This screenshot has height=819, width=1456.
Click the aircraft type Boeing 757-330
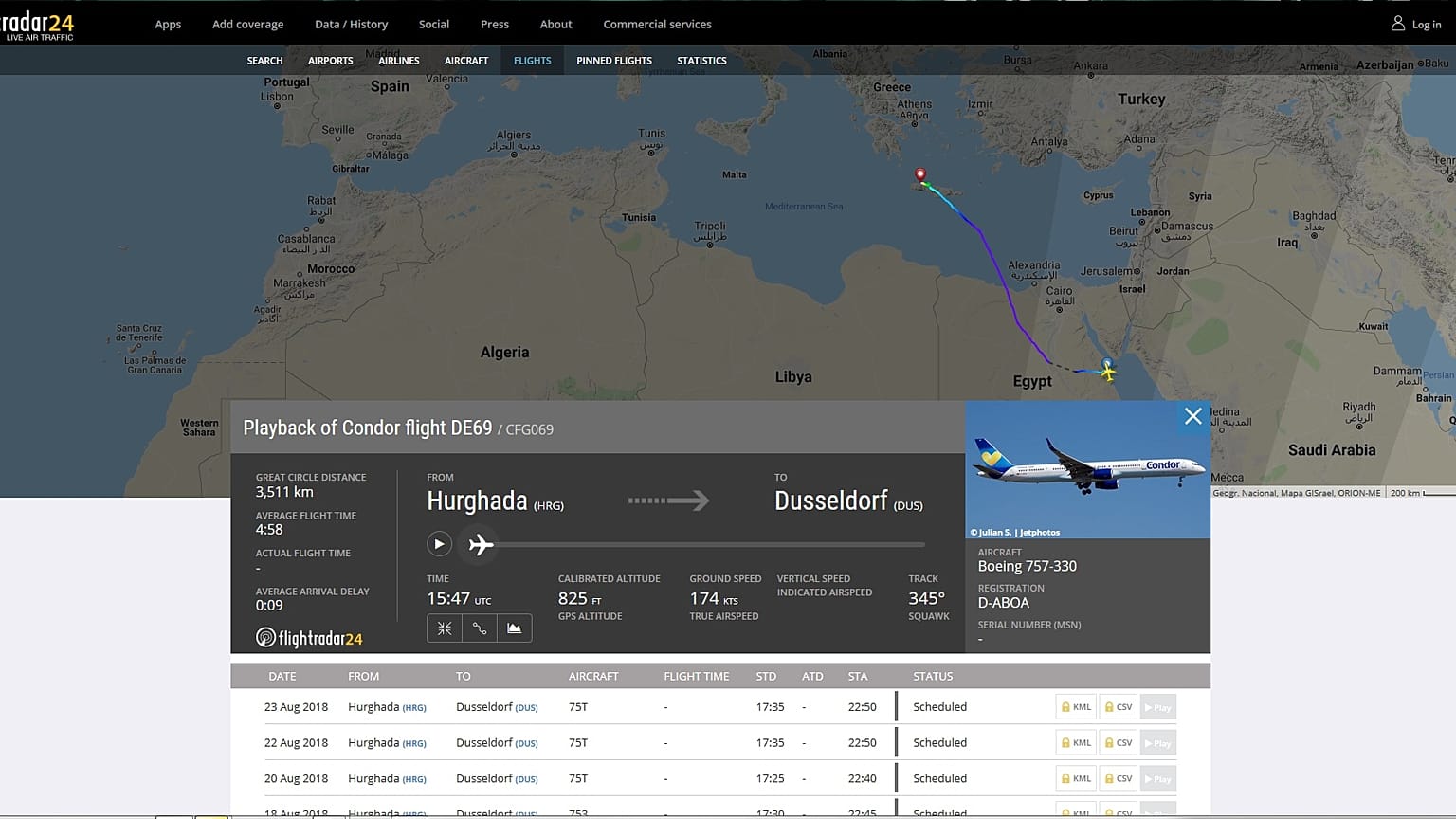1027,566
